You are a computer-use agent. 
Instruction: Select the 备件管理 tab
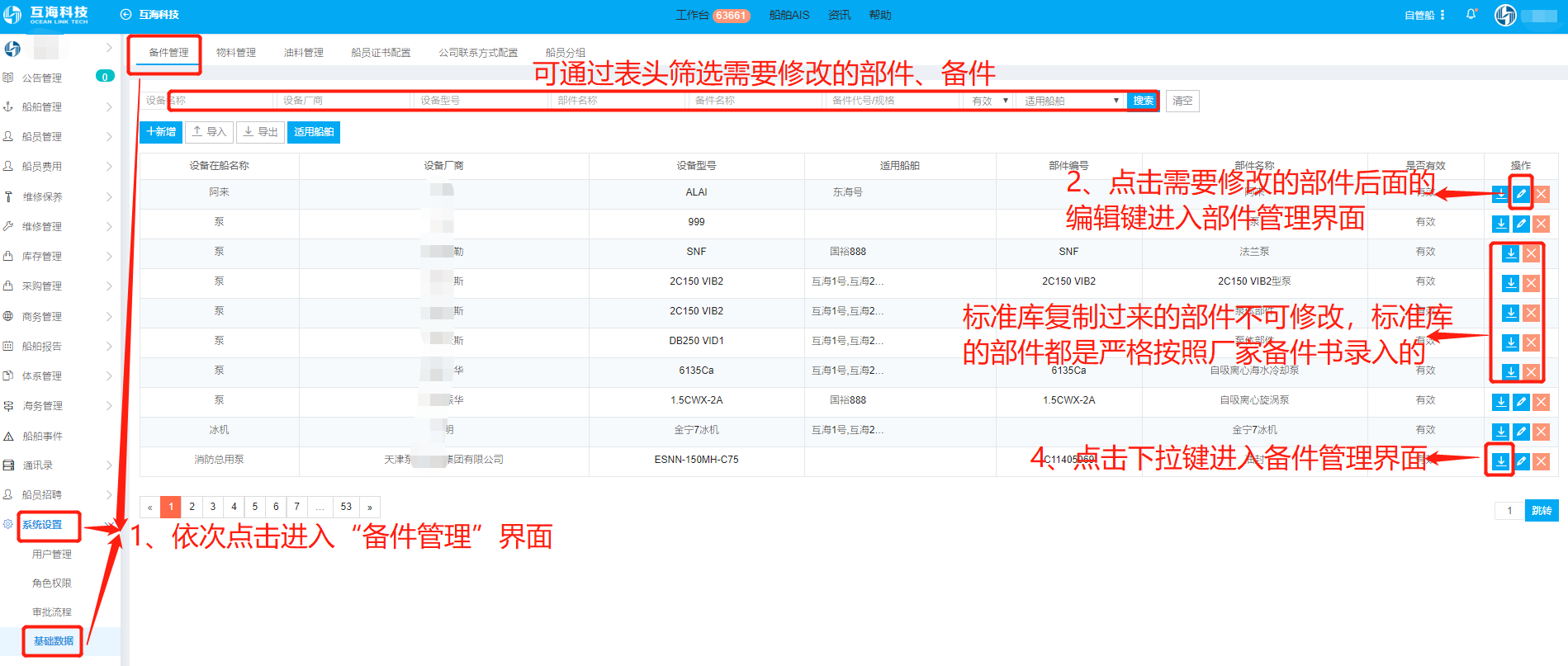click(168, 53)
